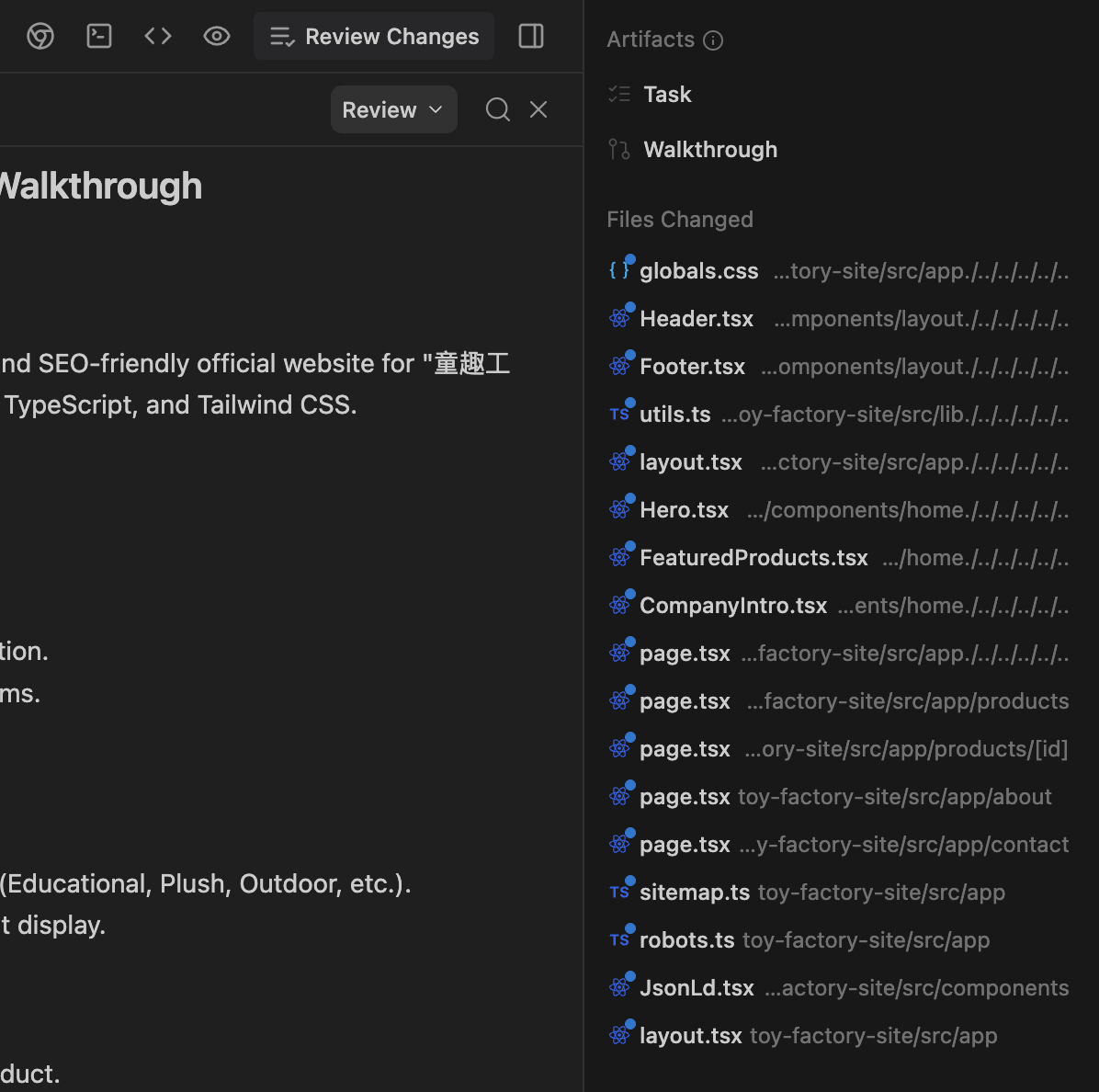This screenshot has height=1092, width=1099.
Task: Open JsonLd.tsx changed file
Action: (x=697, y=988)
